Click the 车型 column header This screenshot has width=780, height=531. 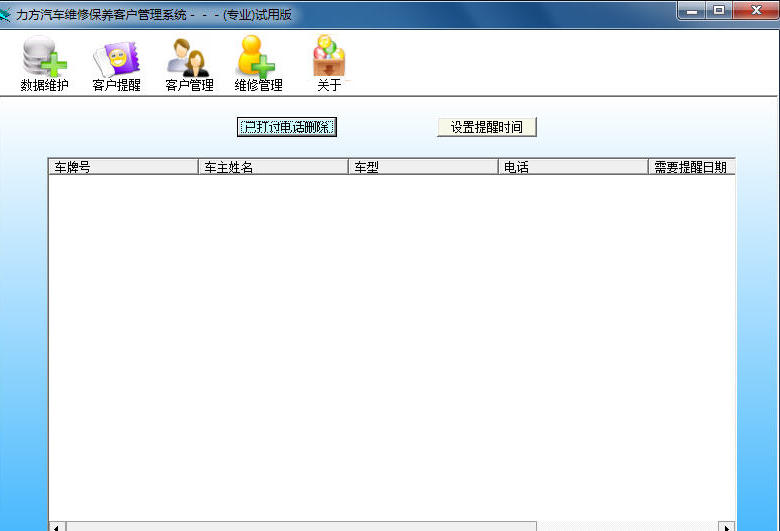coord(423,167)
